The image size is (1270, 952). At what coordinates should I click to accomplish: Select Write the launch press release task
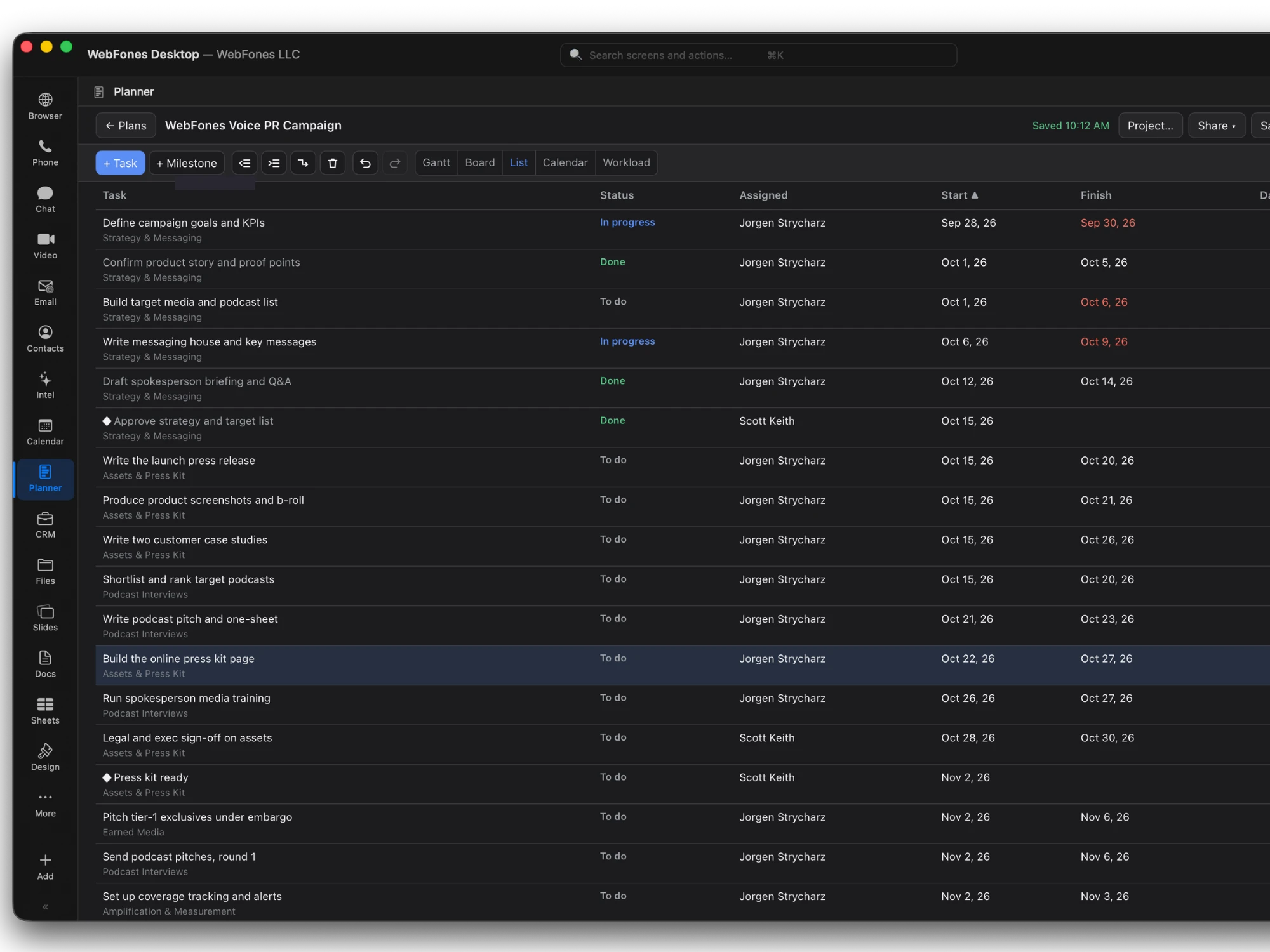(x=683, y=468)
